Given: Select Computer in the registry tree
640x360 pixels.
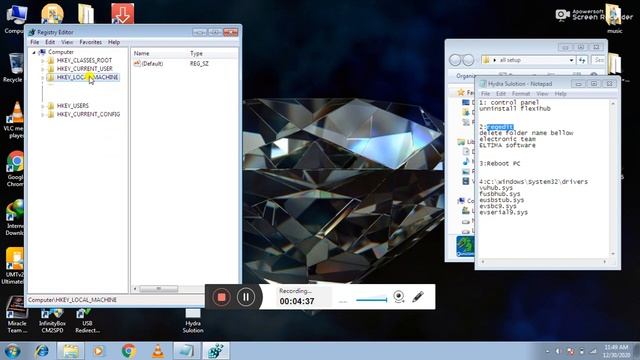Looking at the screenshot, I should (61, 52).
